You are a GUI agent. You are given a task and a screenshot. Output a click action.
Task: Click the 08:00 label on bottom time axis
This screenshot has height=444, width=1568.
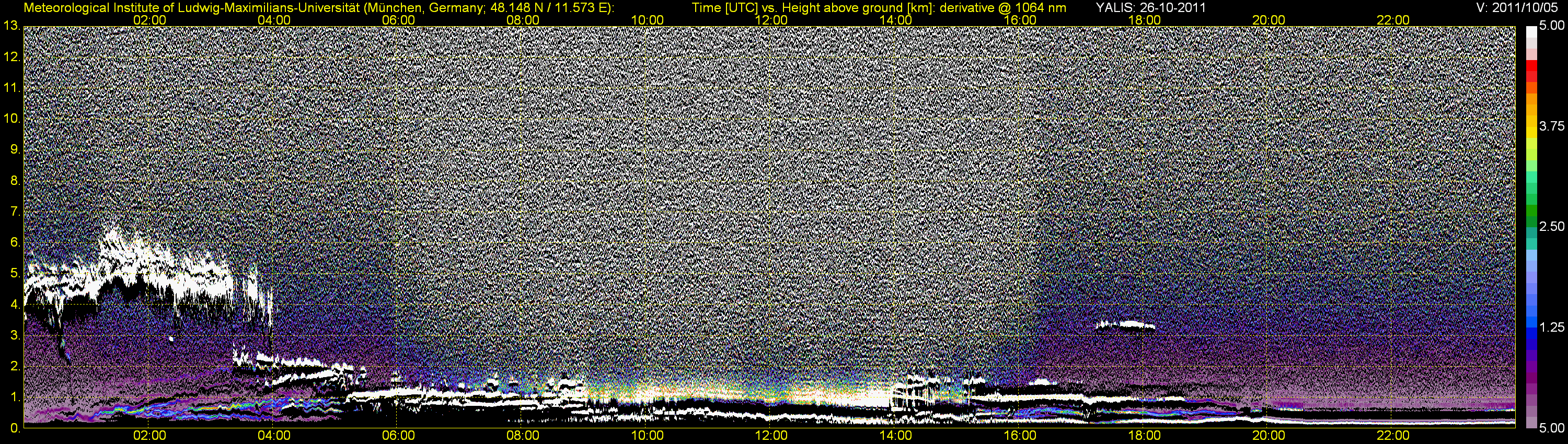523,436
